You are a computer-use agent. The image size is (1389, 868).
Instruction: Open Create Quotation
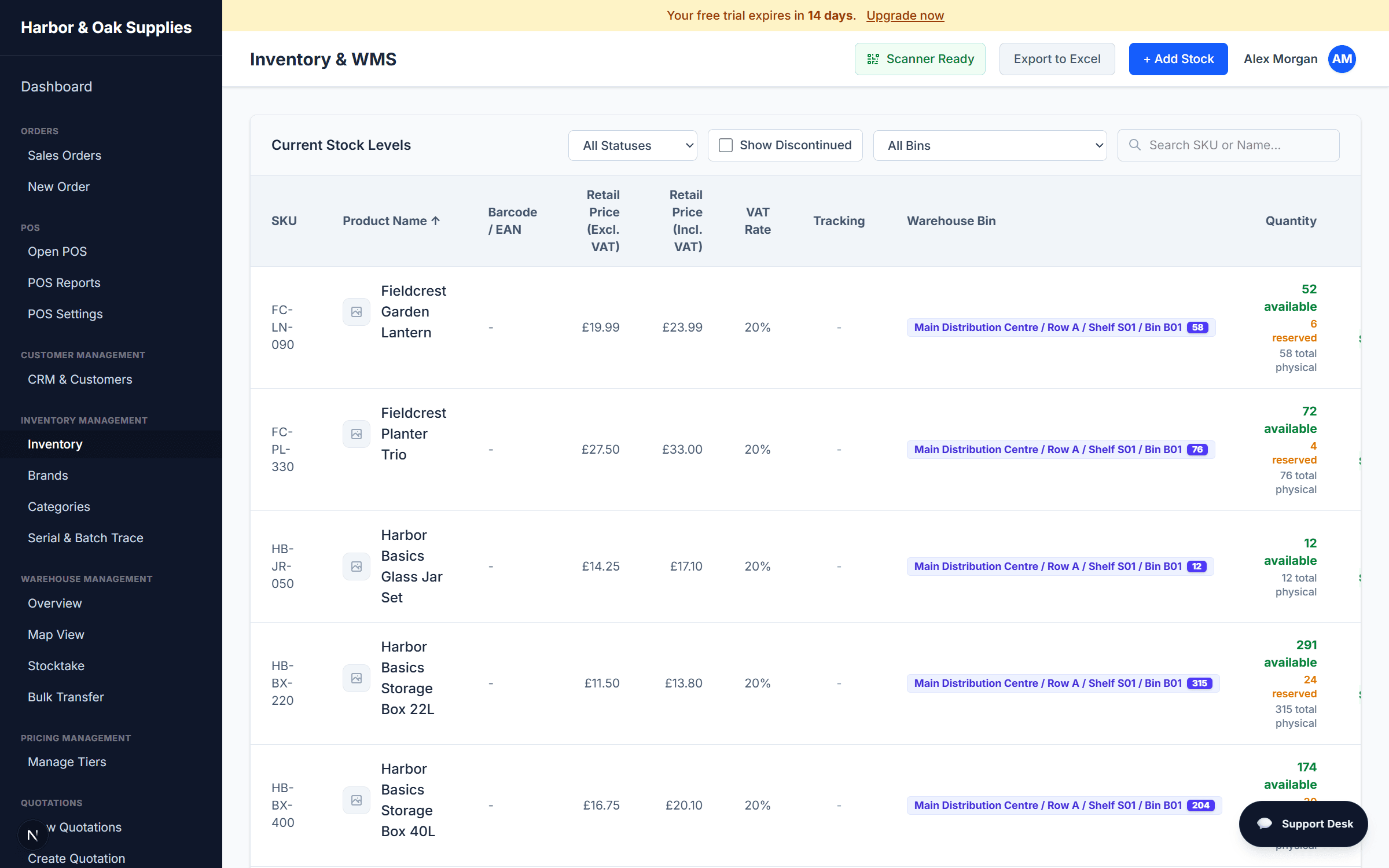(x=76, y=858)
